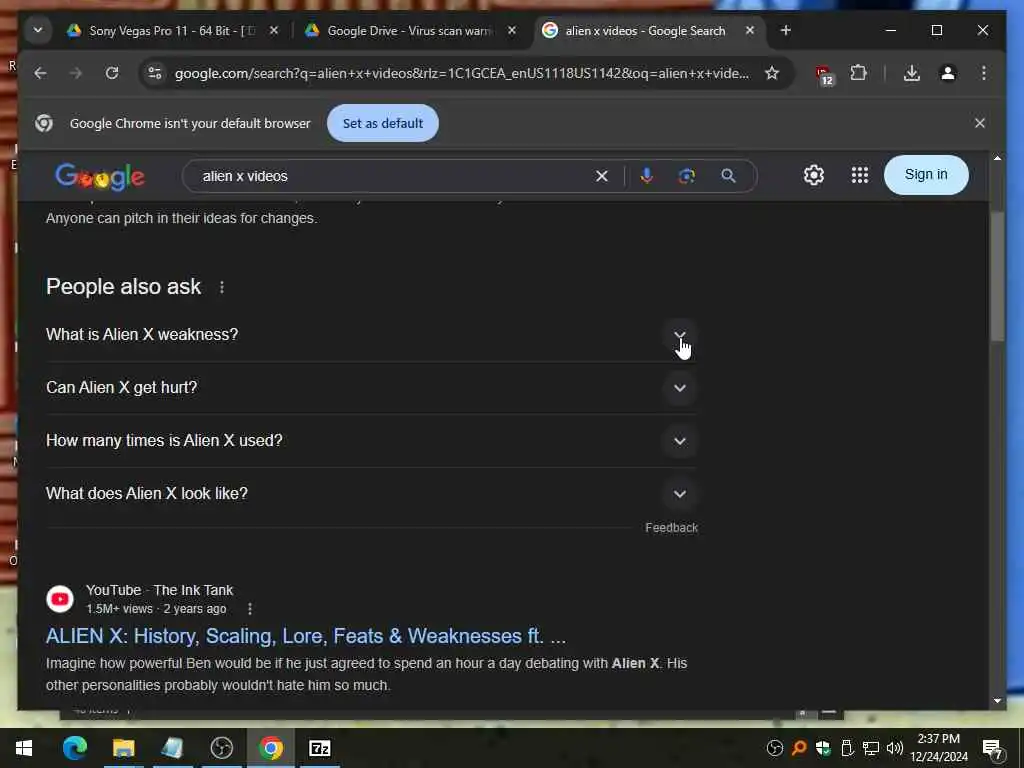Expand What is Alien X weakness question
The width and height of the screenshot is (1024, 768).
pyautogui.click(x=371, y=334)
